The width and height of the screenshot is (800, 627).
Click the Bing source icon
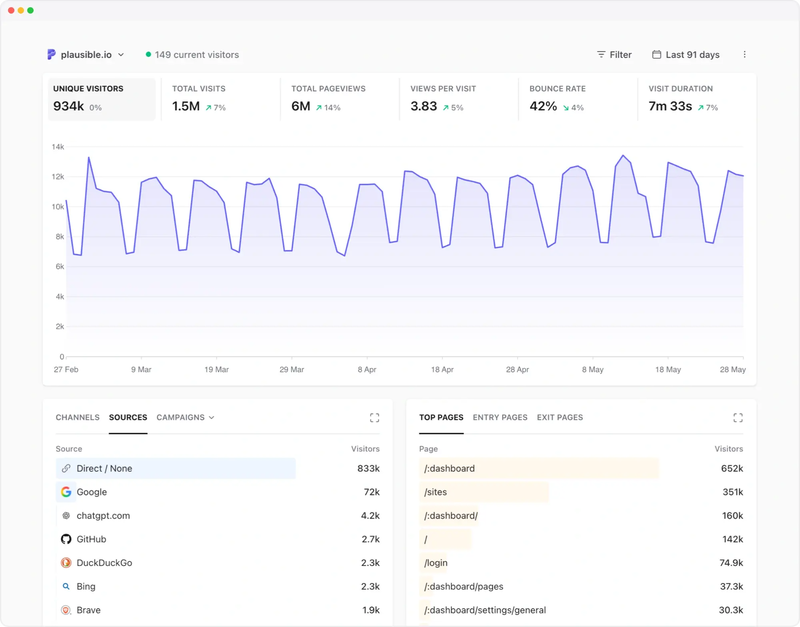click(66, 586)
